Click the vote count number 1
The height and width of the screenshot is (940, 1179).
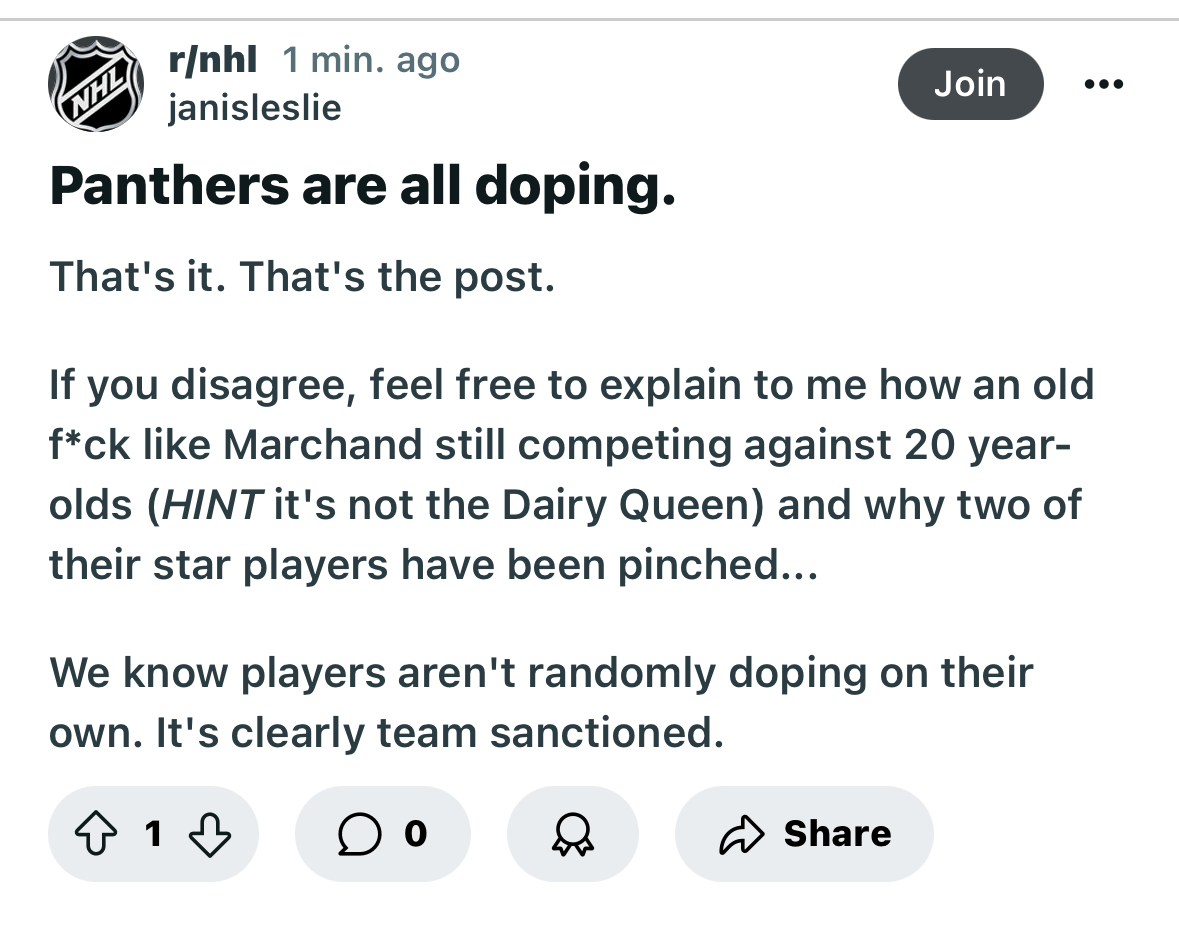[x=153, y=834]
